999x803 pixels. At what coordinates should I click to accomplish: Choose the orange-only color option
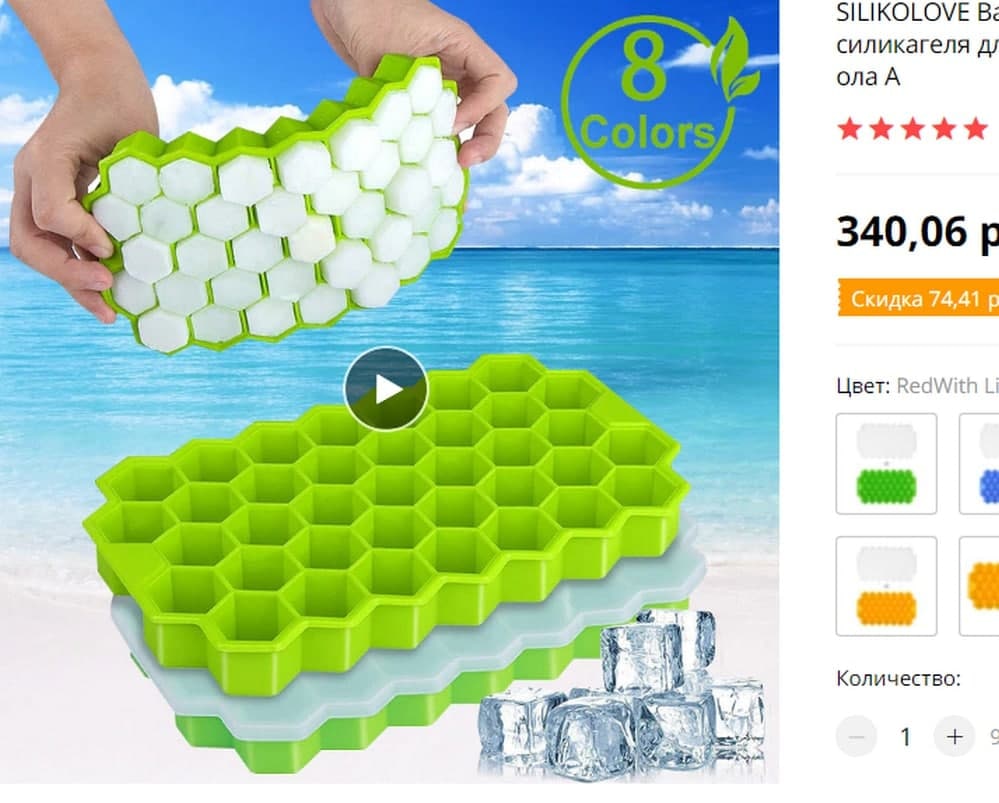(x=979, y=586)
